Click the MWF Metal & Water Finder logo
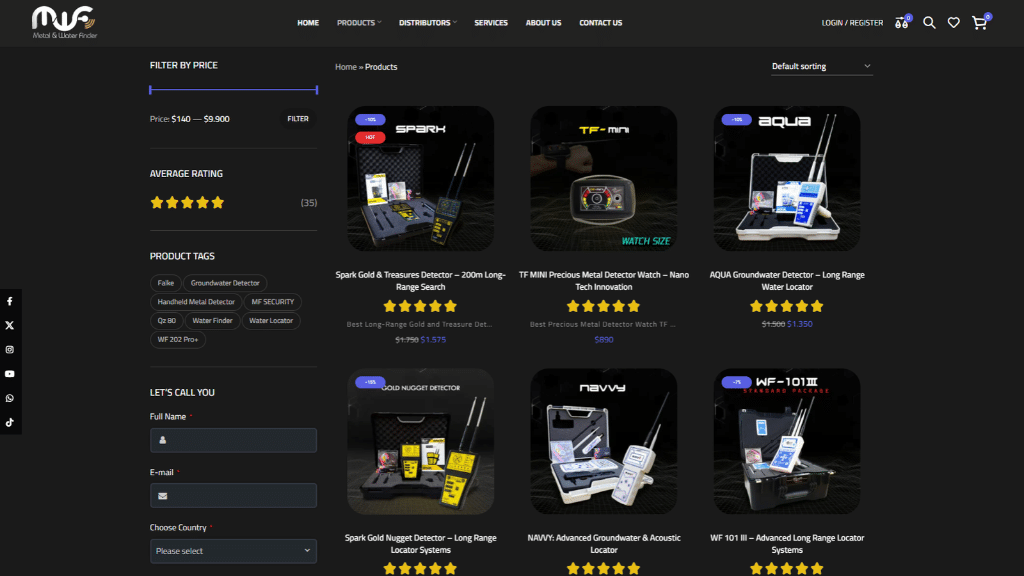1024x576 pixels. [x=64, y=22]
